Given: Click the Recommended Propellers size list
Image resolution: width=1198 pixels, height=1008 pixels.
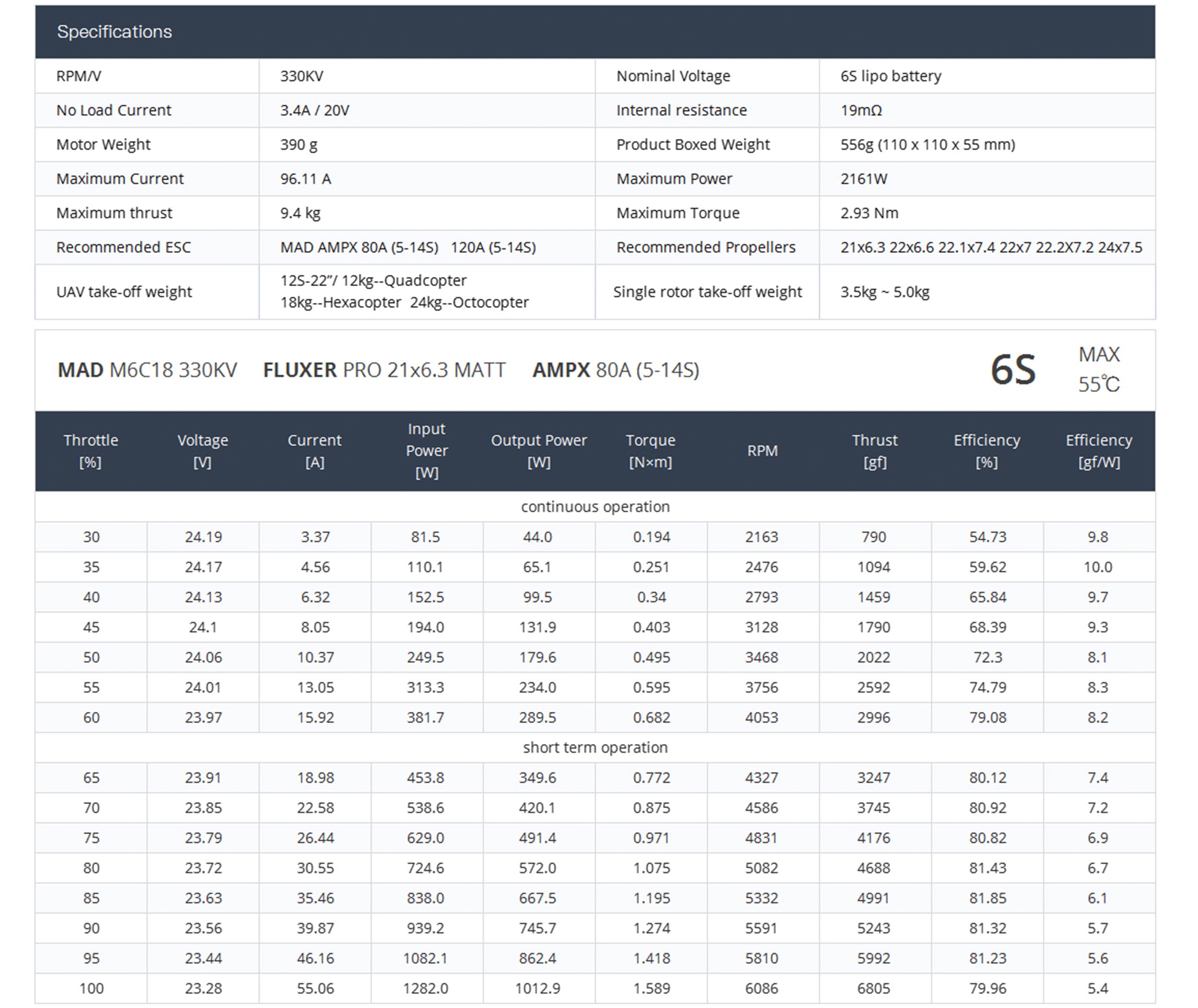Looking at the screenshot, I should [991, 247].
